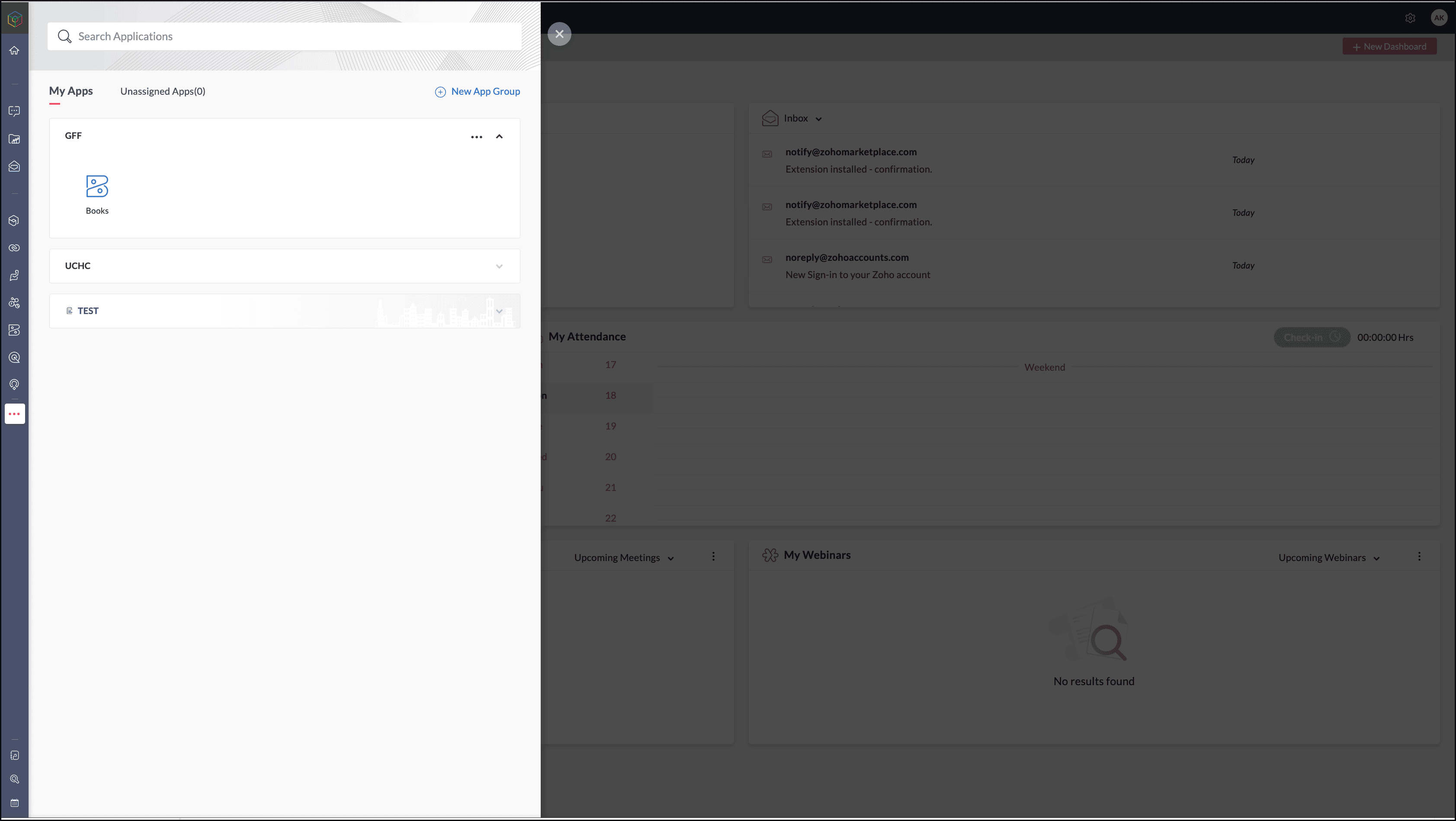Click the red three-dots more apps icon
The image size is (1456, 821).
coord(15,414)
